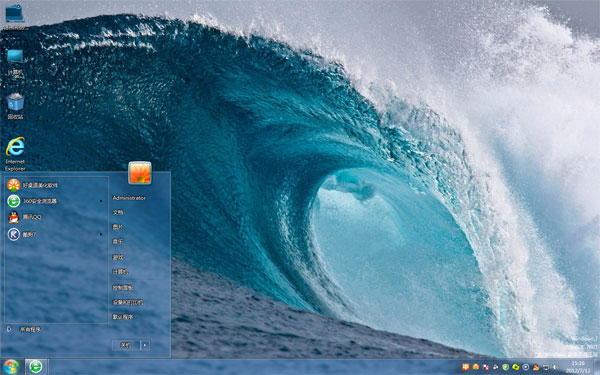Open Control Panel (控制面板) in Start menu
600x375 pixels.
pyautogui.click(x=122, y=287)
